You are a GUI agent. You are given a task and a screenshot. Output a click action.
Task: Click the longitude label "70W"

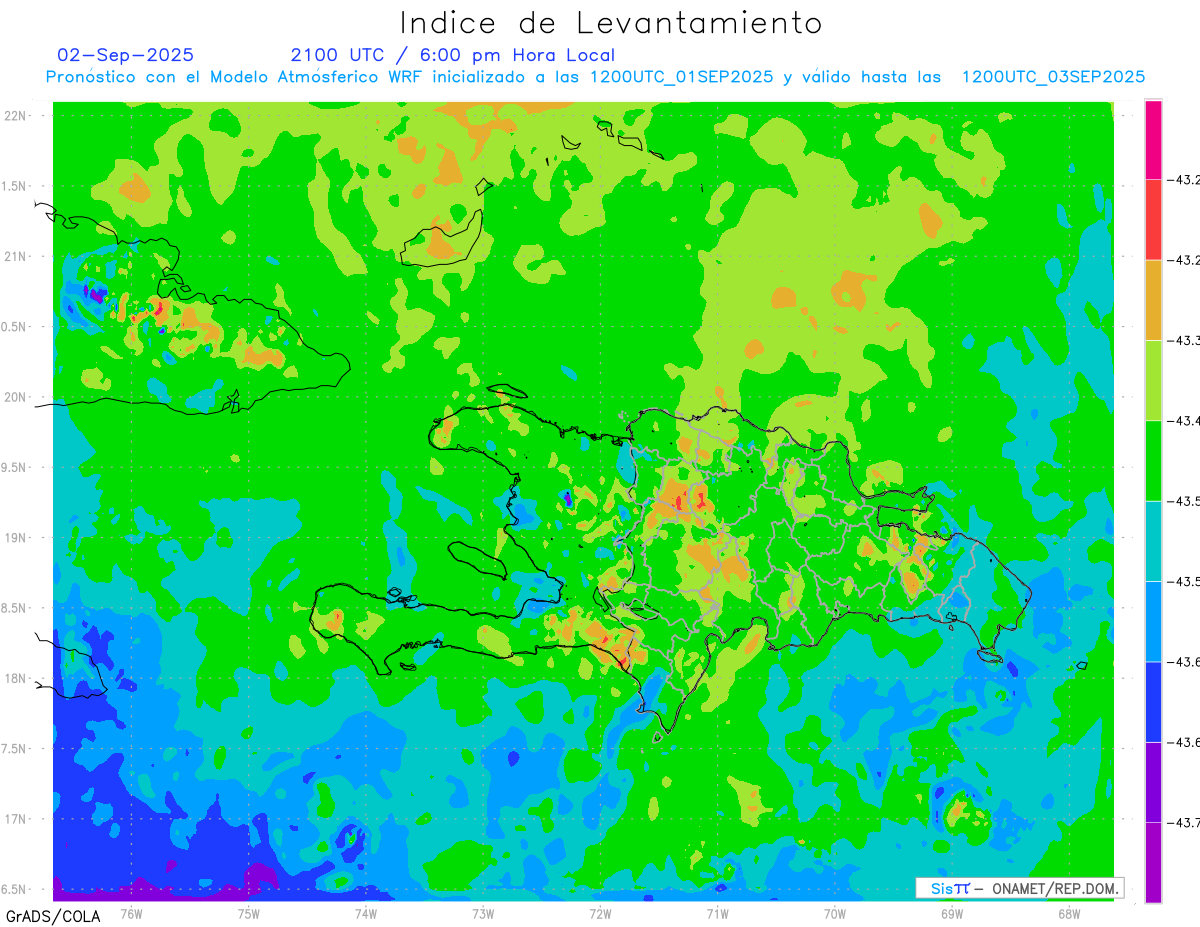(835, 912)
